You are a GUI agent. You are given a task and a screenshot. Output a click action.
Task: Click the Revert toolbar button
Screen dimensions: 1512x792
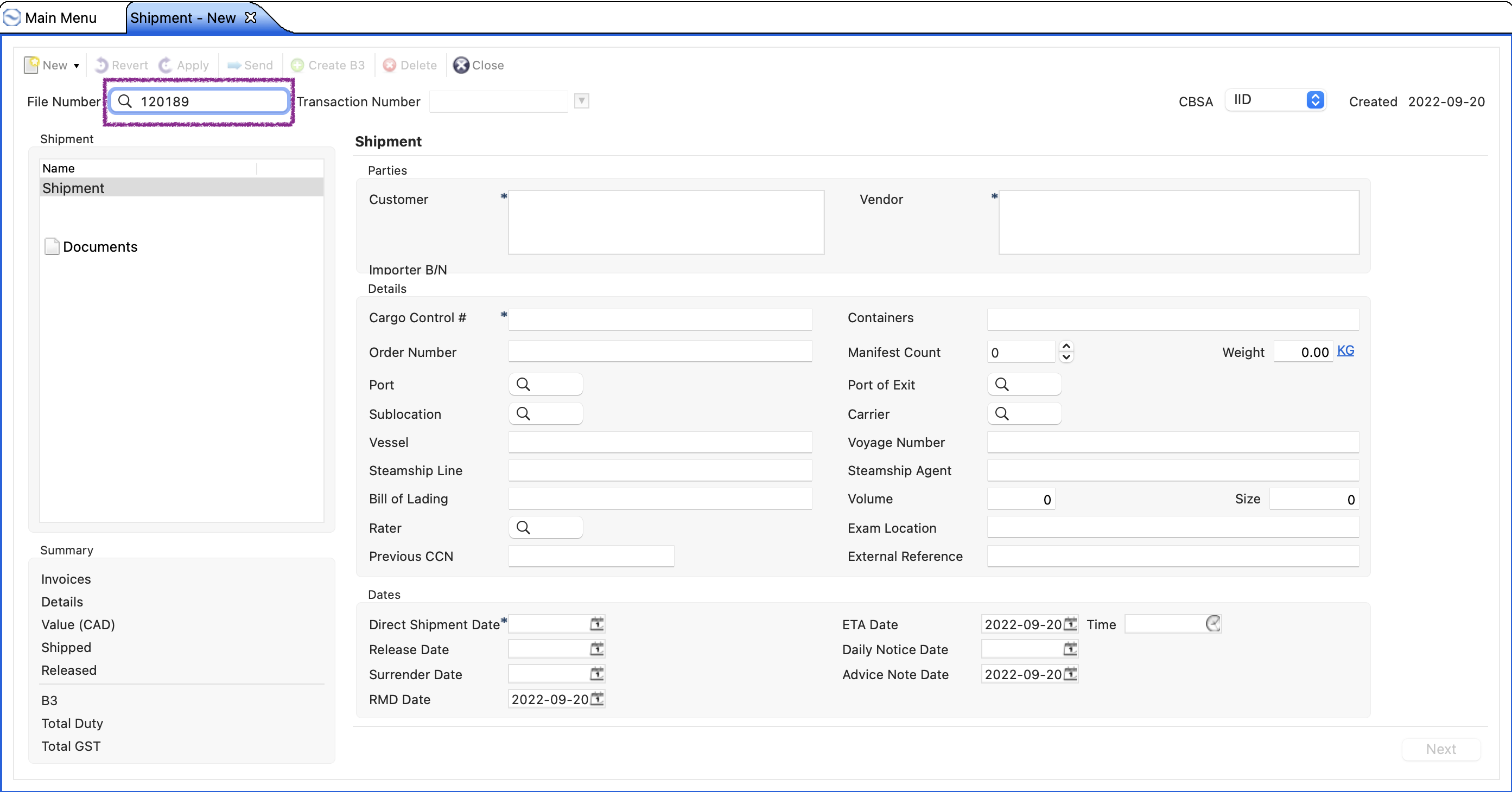pos(122,65)
